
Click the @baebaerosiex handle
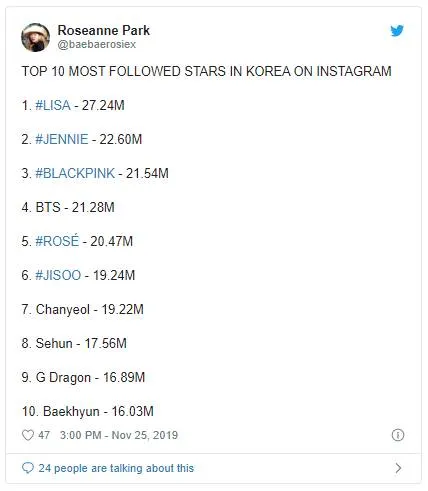97,44
